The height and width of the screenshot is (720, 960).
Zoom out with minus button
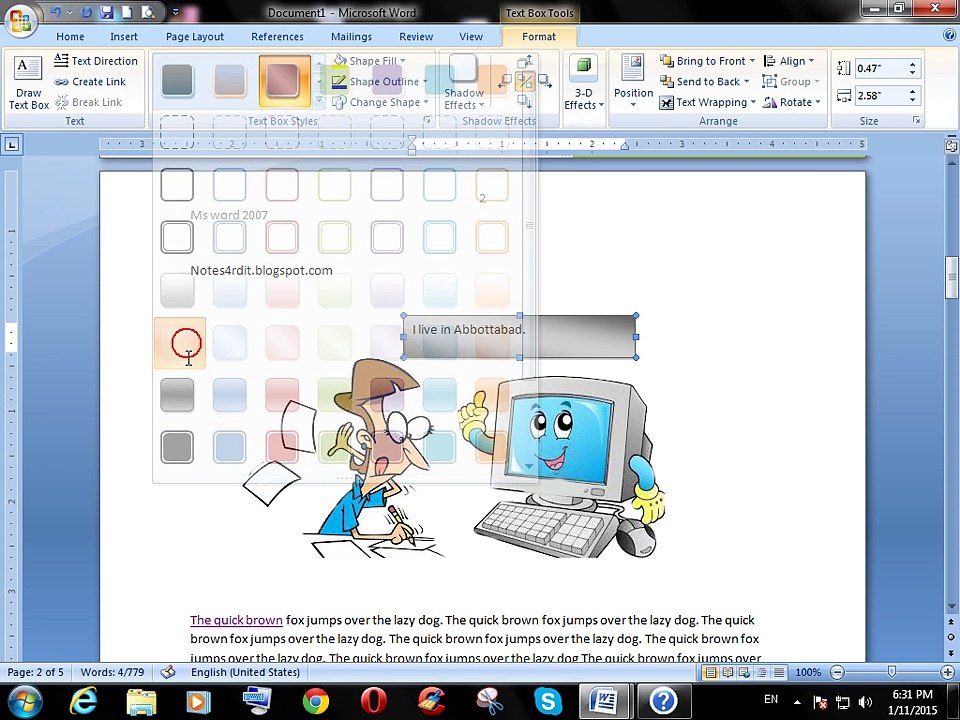(x=837, y=672)
